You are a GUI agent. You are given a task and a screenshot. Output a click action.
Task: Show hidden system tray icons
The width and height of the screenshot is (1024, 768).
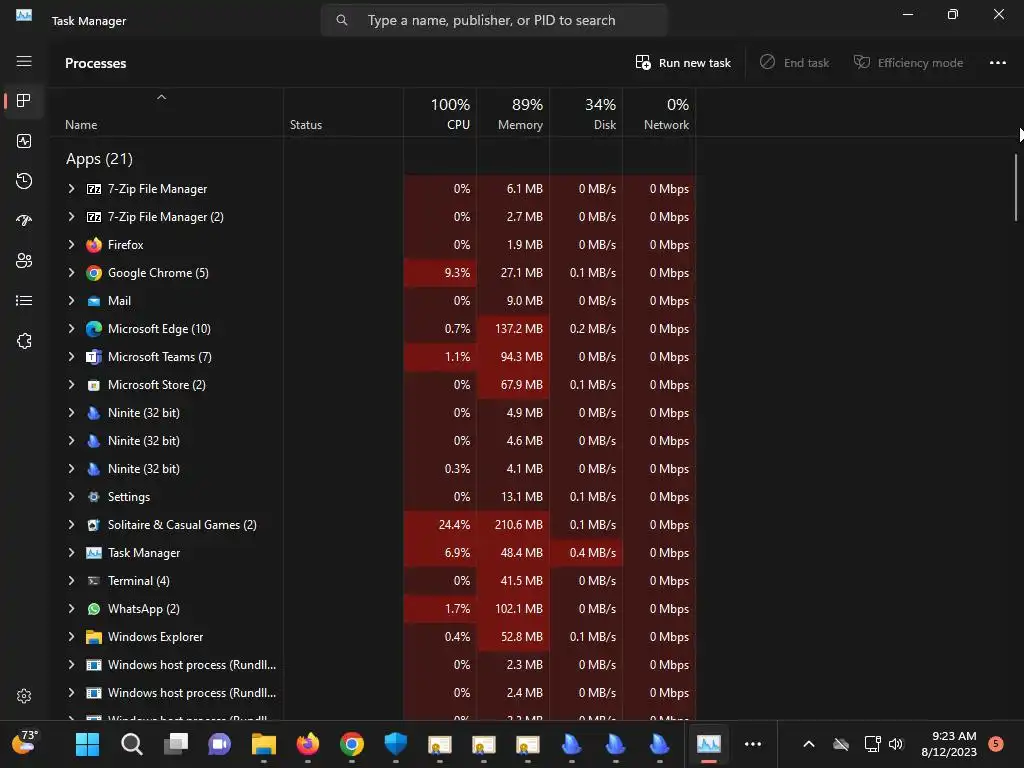click(x=808, y=744)
